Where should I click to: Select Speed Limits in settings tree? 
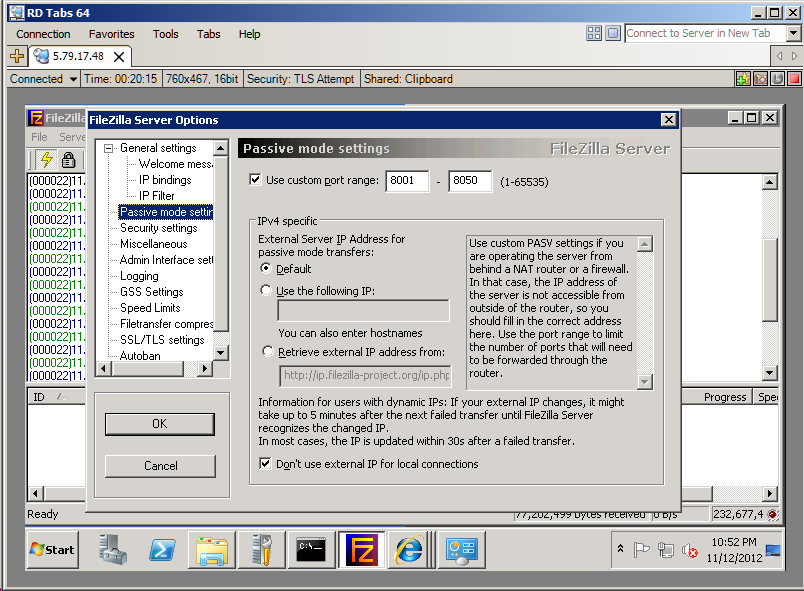tap(150, 308)
